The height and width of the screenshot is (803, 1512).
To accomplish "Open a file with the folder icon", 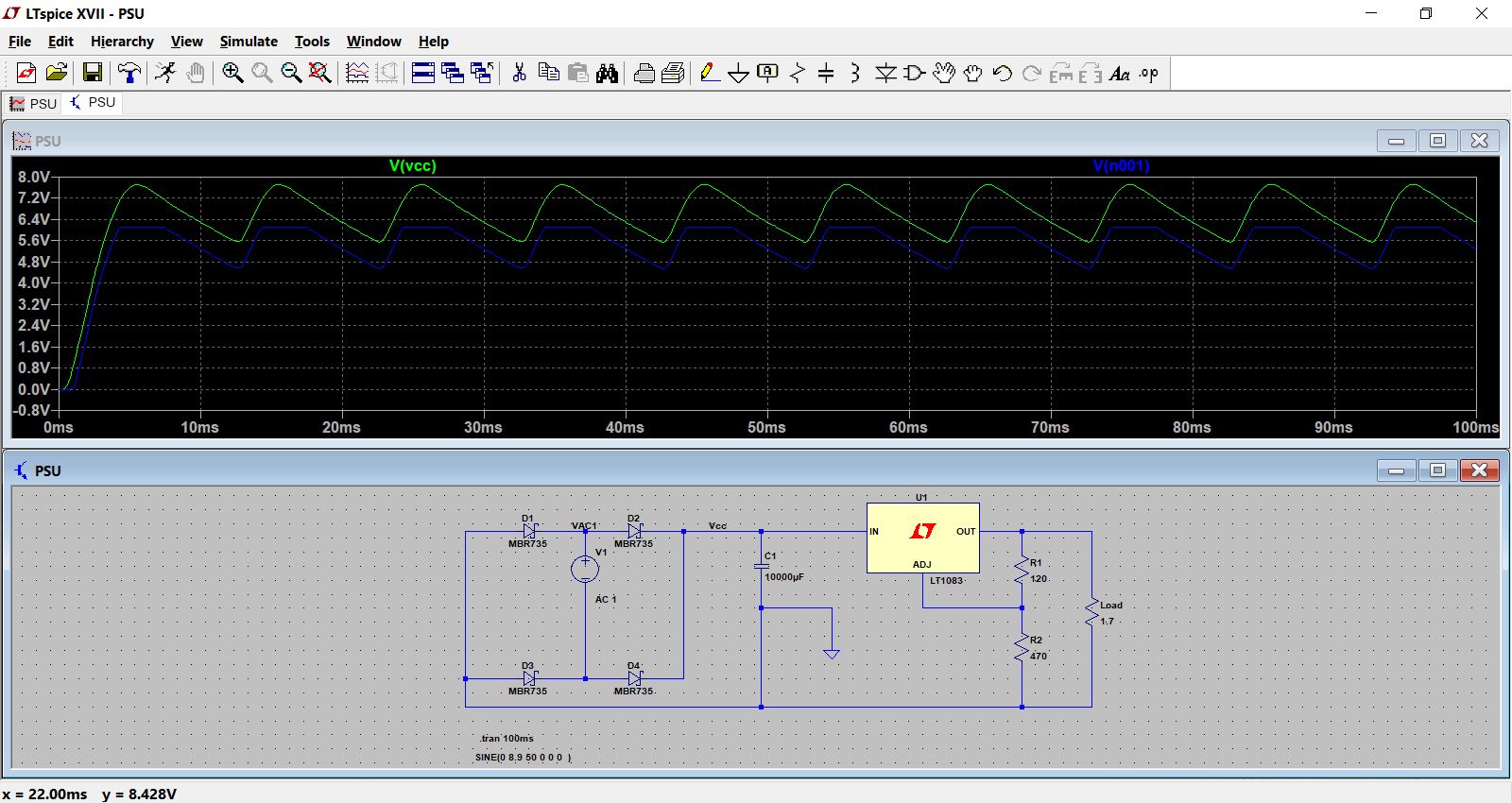I will click(57, 73).
